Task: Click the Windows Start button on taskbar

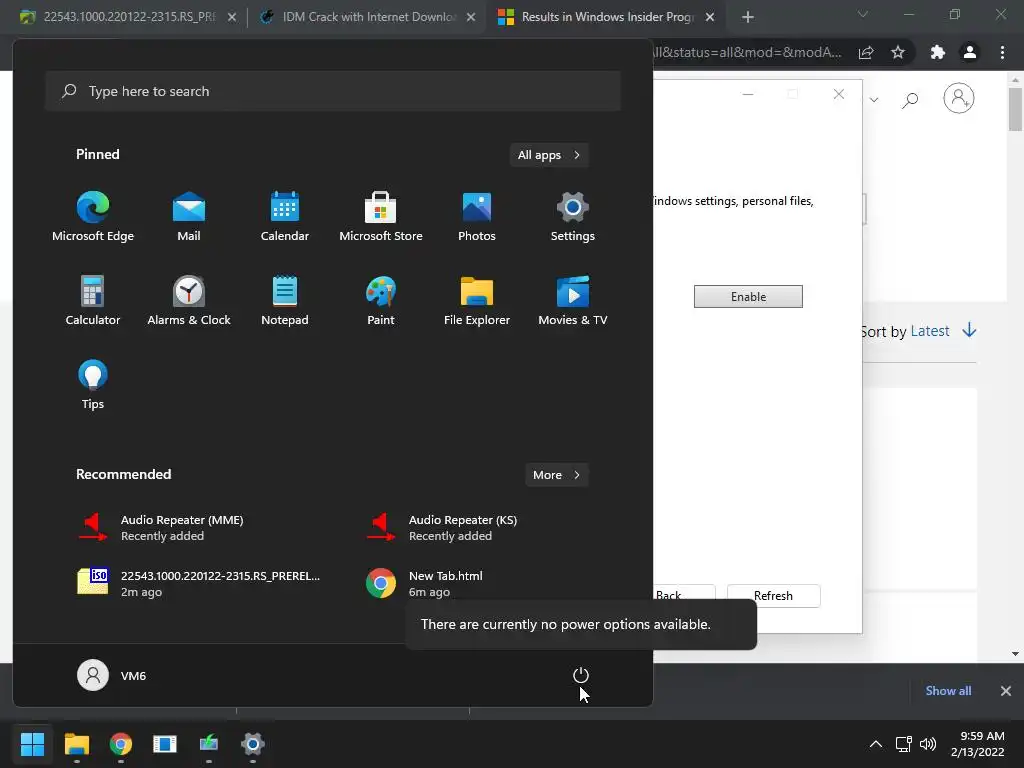Action: pyautogui.click(x=32, y=744)
